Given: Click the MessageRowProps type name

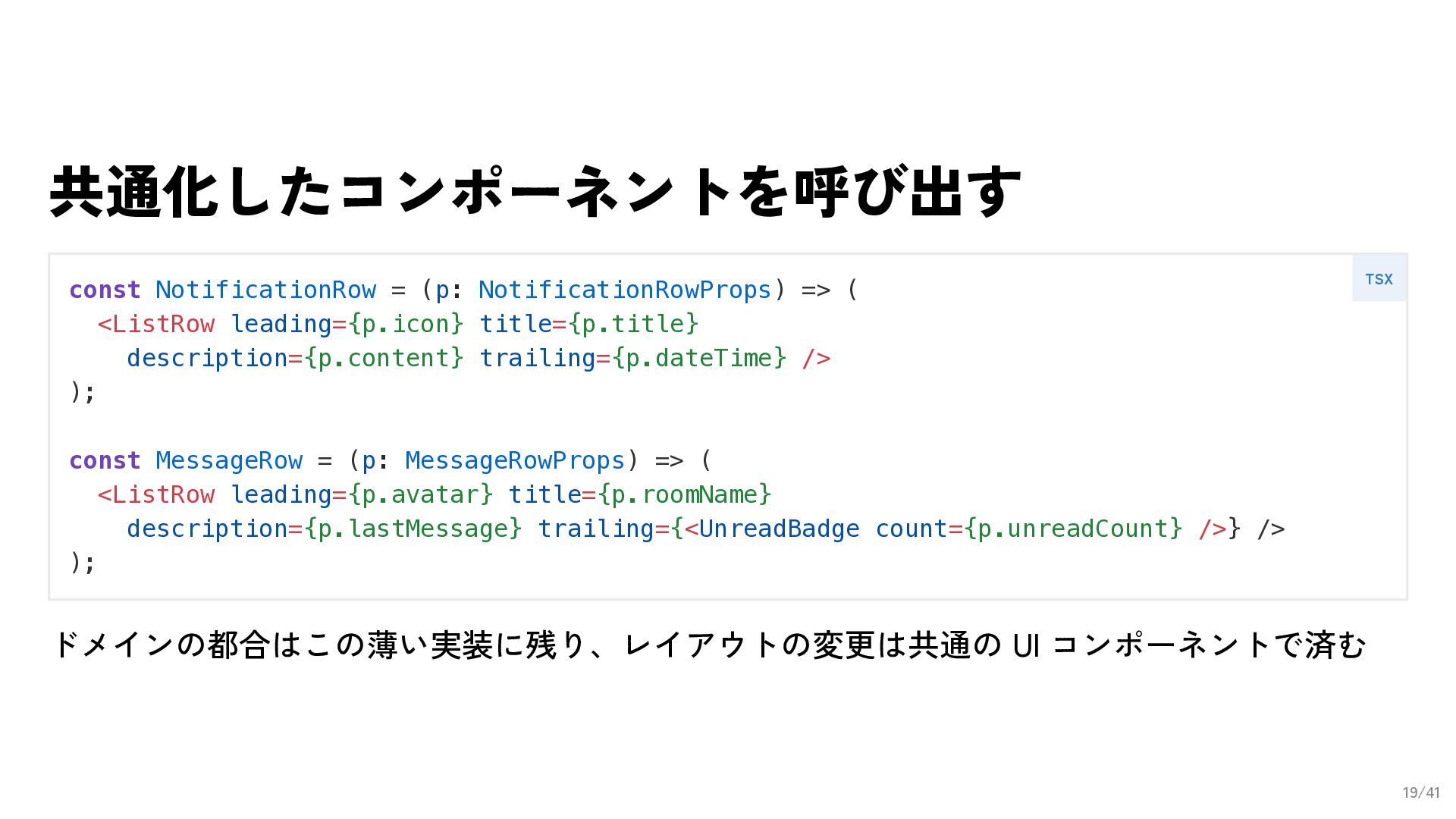Looking at the screenshot, I should [x=515, y=460].
